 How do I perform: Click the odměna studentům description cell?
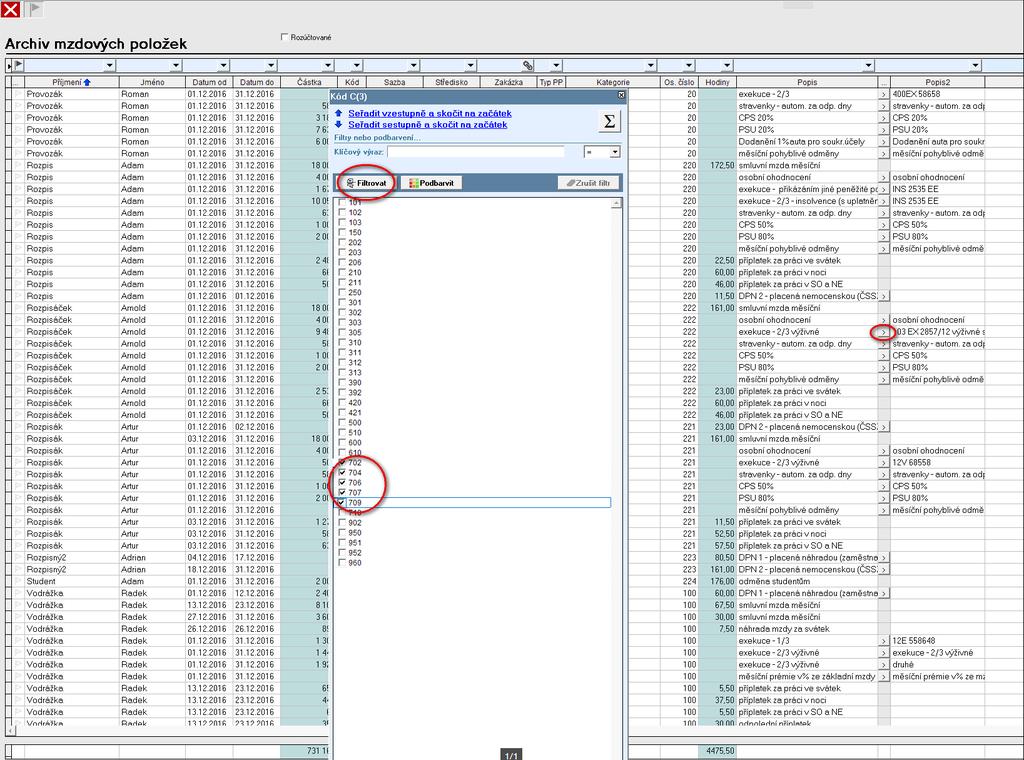(x=807, y=581)
